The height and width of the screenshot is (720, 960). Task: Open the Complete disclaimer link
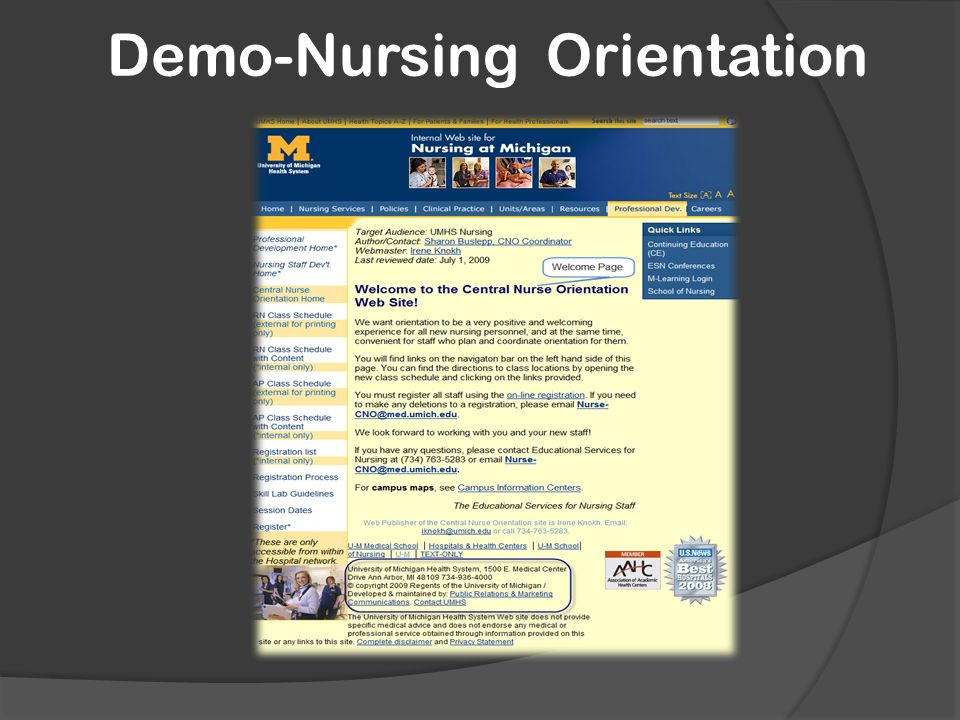394,642
